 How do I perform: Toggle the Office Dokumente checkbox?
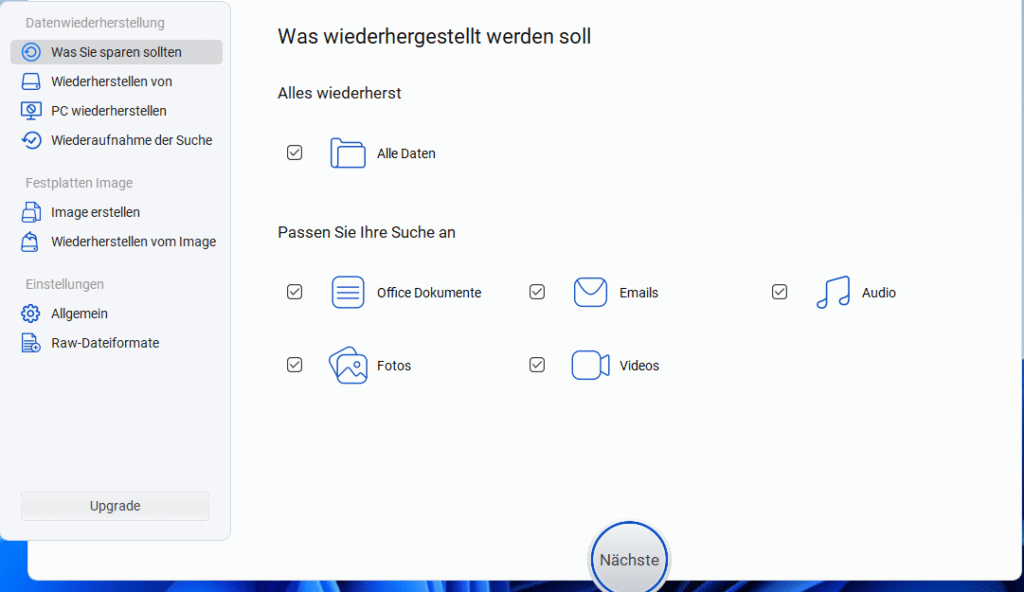click(x=294, y=292)
